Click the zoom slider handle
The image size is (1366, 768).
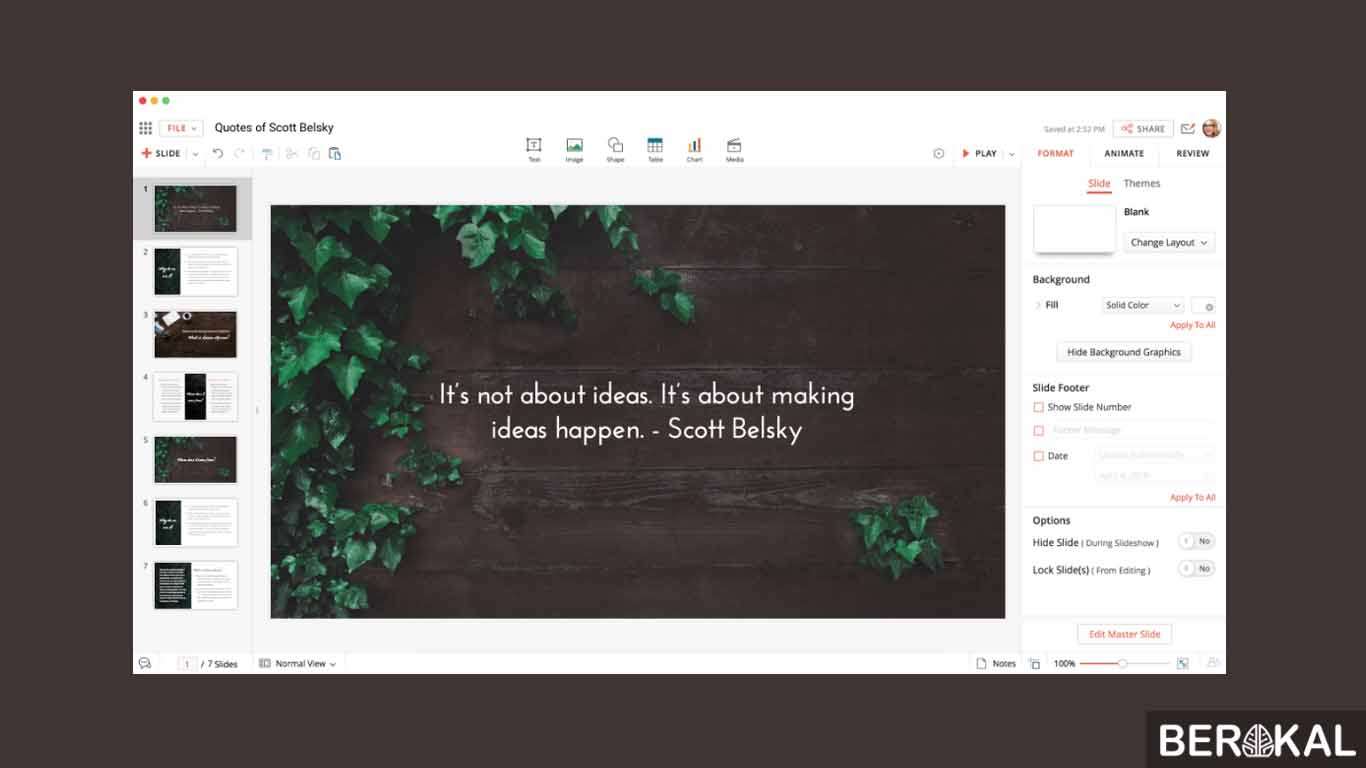coord(1123,663)
